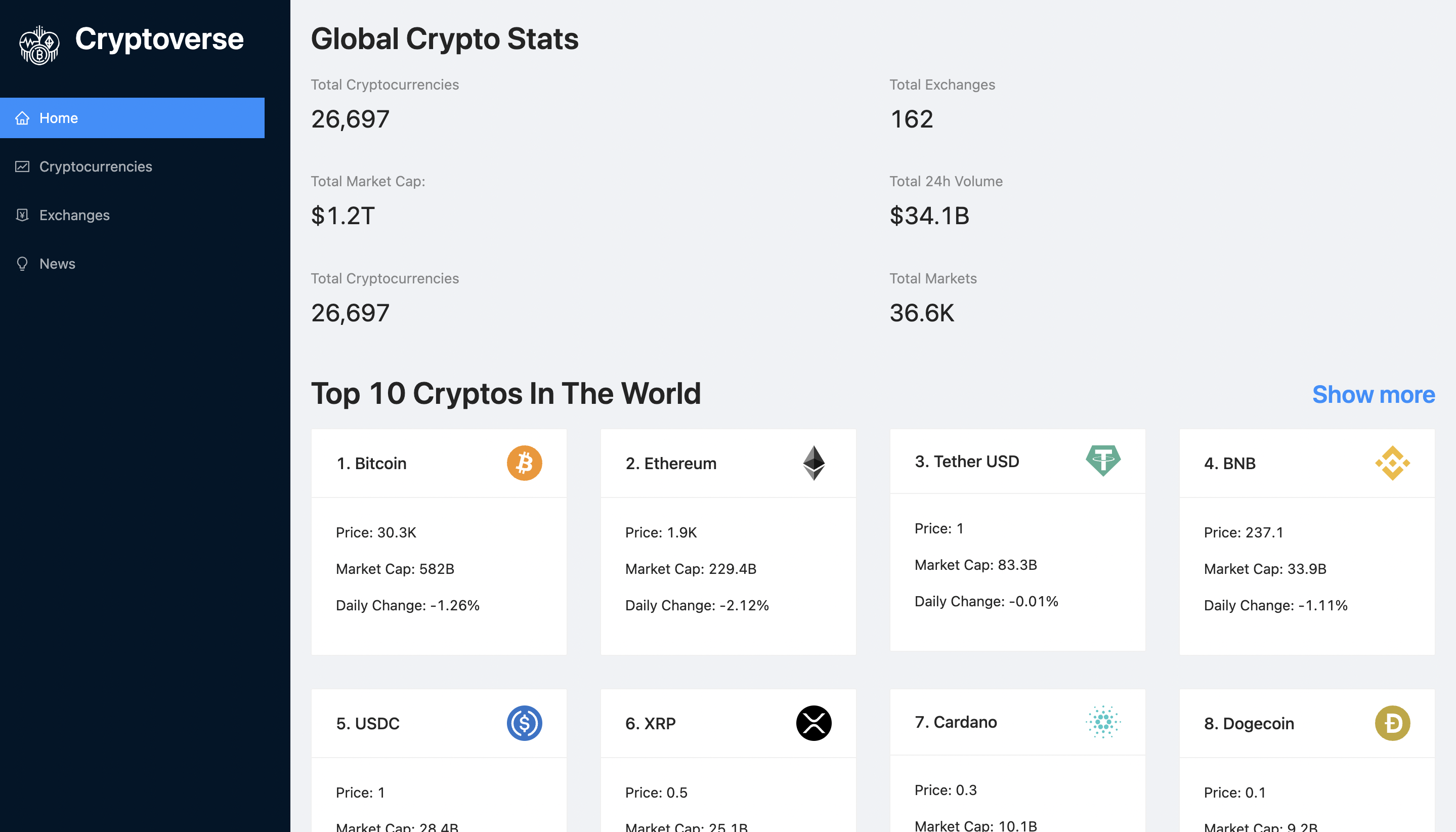
Task: Click the Exchanges yen icon in sidebar
Action: click(22, 216)
